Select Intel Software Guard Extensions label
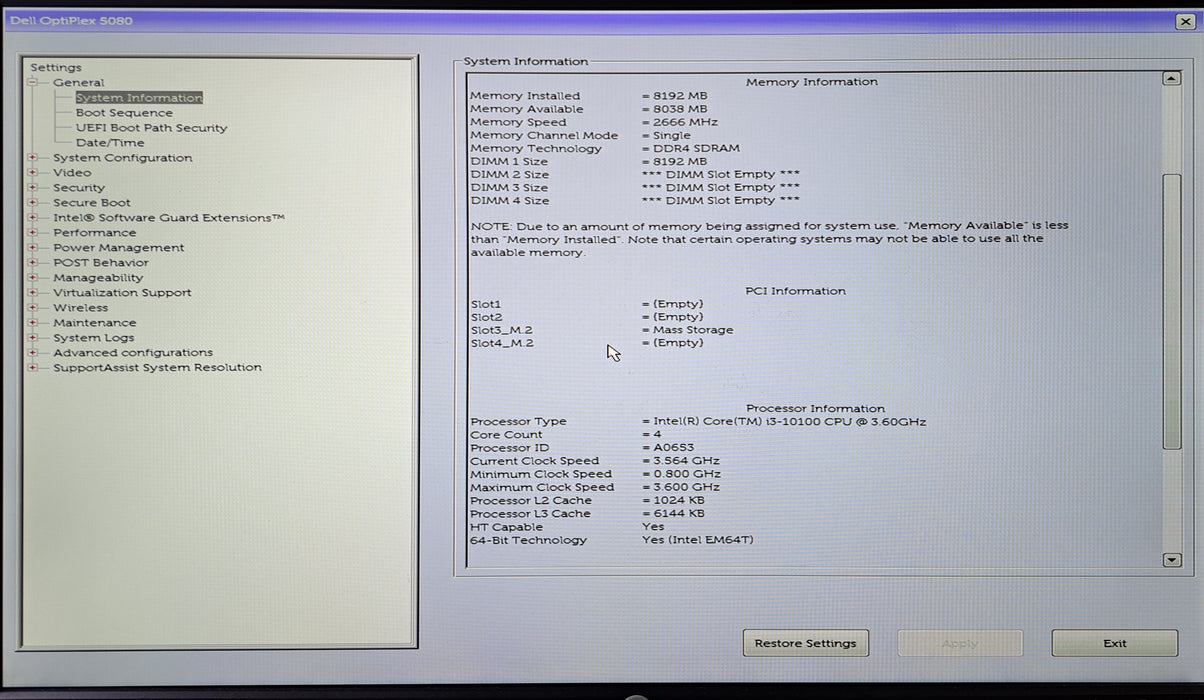The width and height of the screenshot is (1204, 700). coord(169,218)
